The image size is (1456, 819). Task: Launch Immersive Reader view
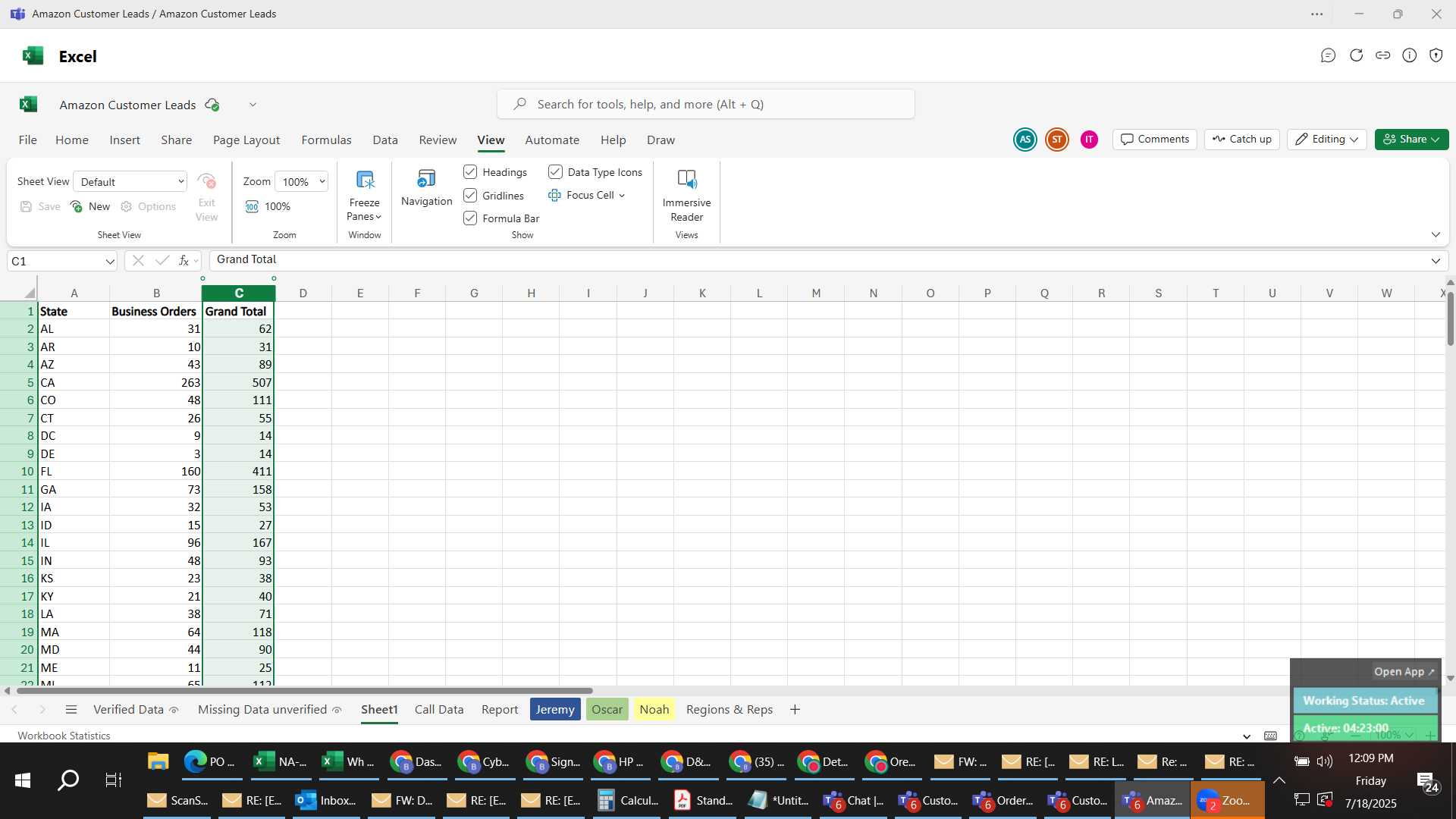point(686,196)
